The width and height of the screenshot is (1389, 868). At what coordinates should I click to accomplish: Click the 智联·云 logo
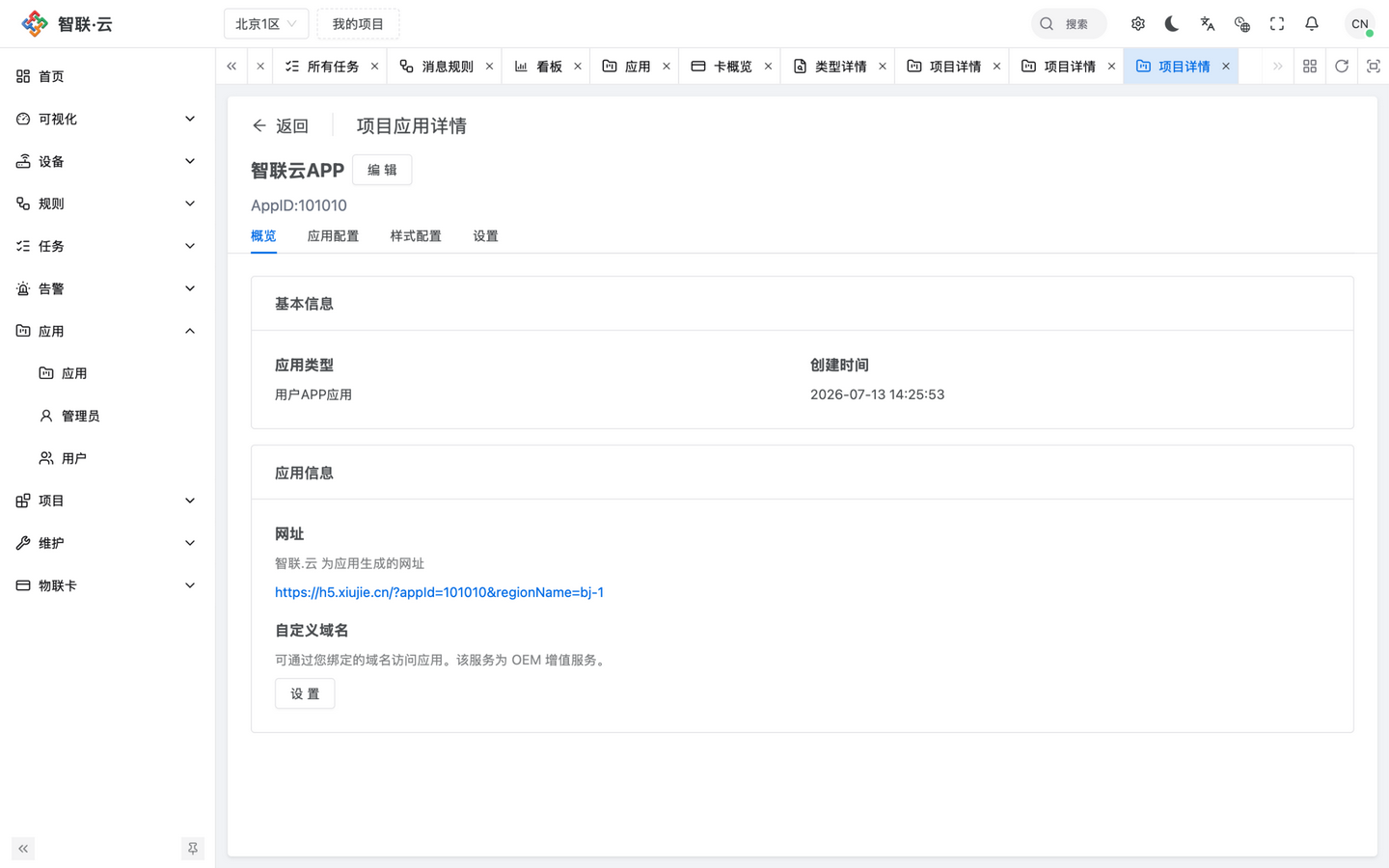68,24
